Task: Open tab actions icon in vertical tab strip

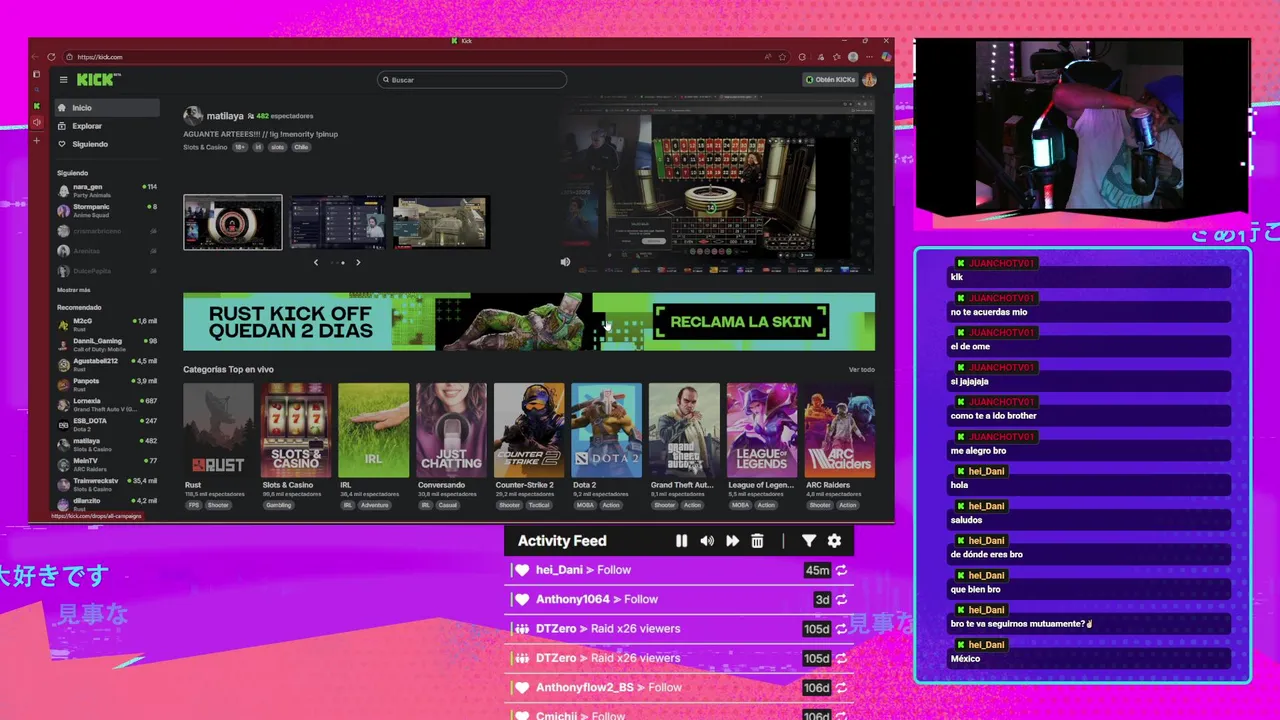Action: pos(37,74)
